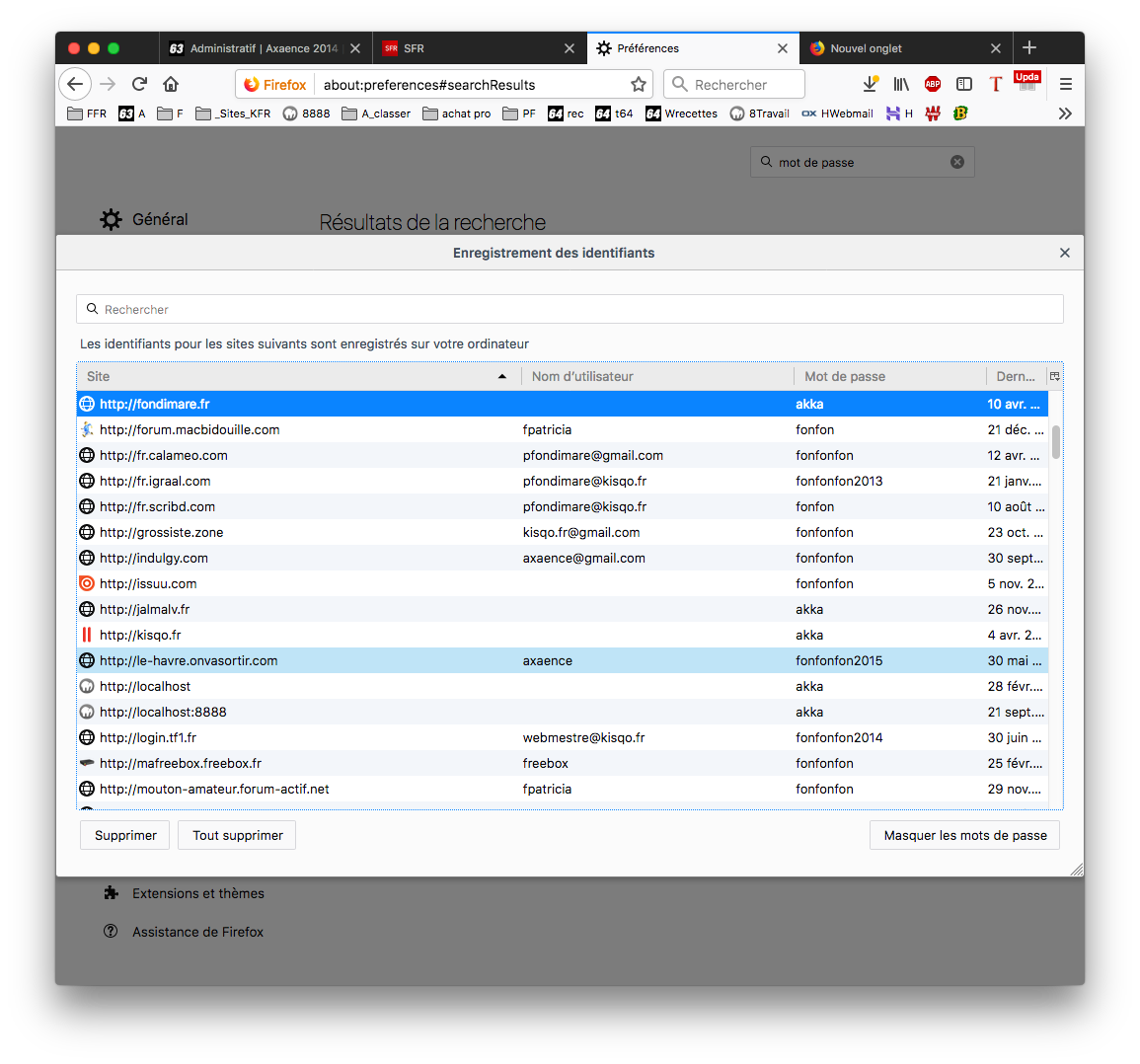
Task: Click the Rechercher field in the logins dialog
Action: point(570,309)
